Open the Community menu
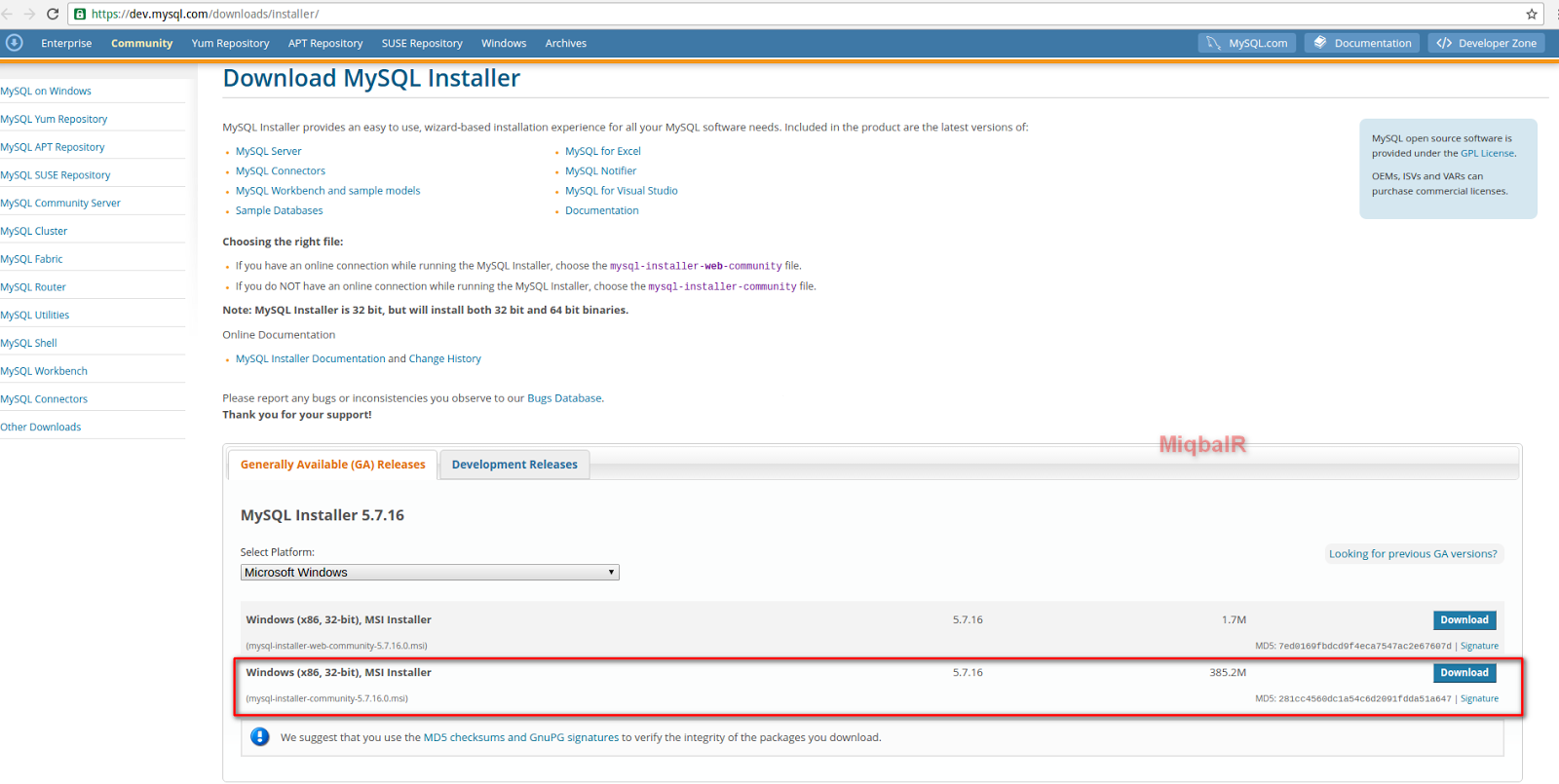This screenshot has width=1559, height=784. tap(141, 43)
